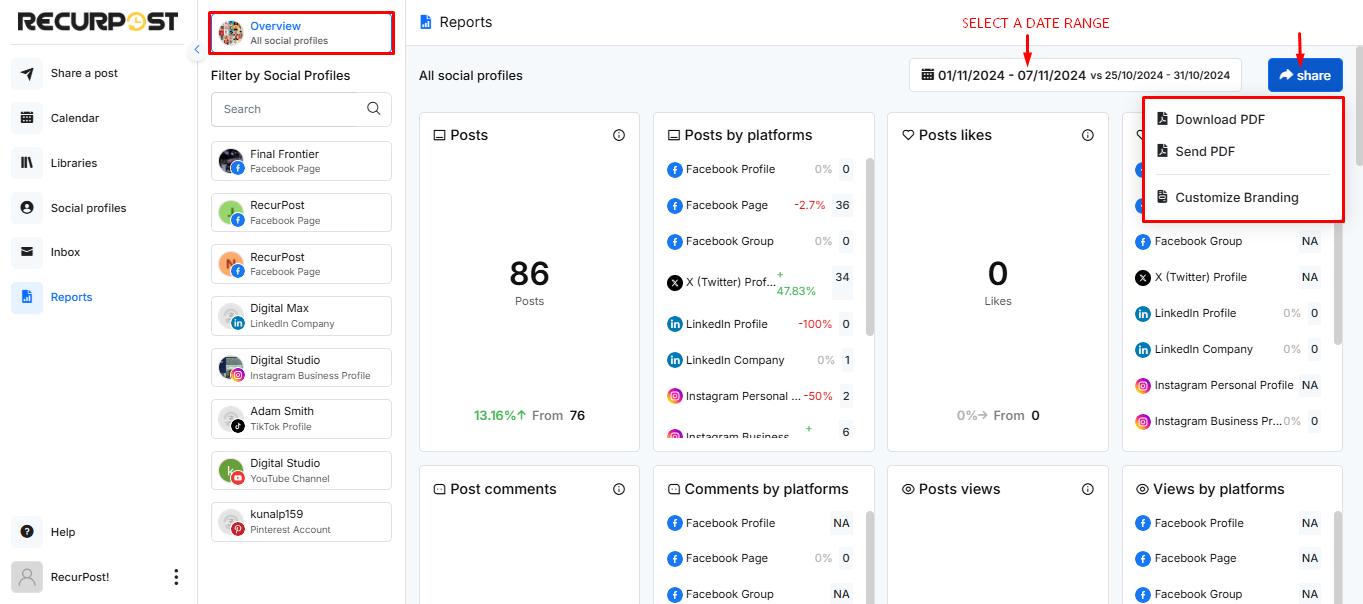Click the Facebook Page row in Posts by platforms

(x=760, y=205)
